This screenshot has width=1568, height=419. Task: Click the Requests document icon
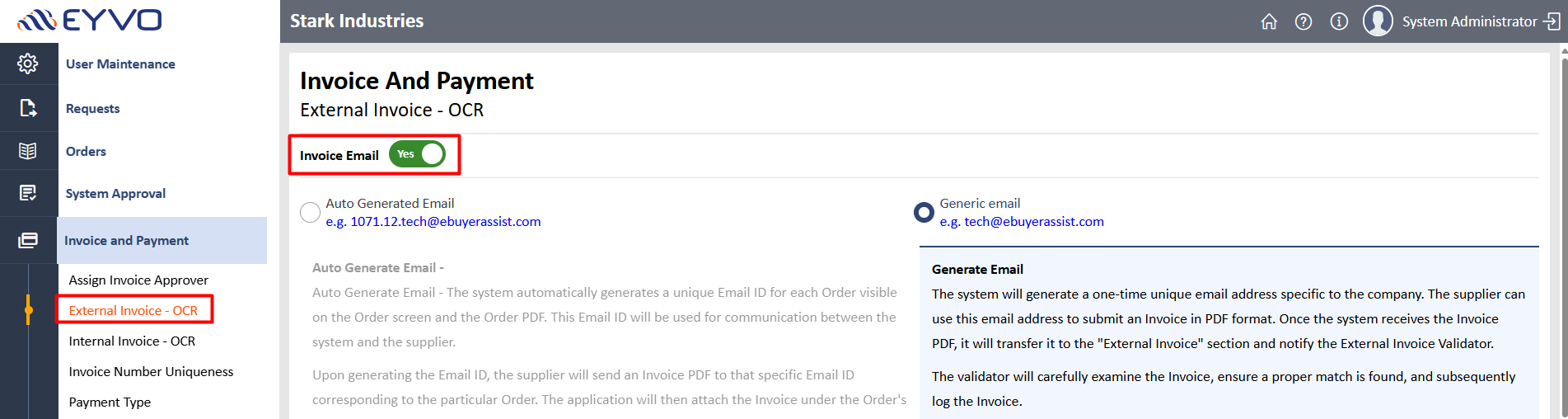[28, 108]
